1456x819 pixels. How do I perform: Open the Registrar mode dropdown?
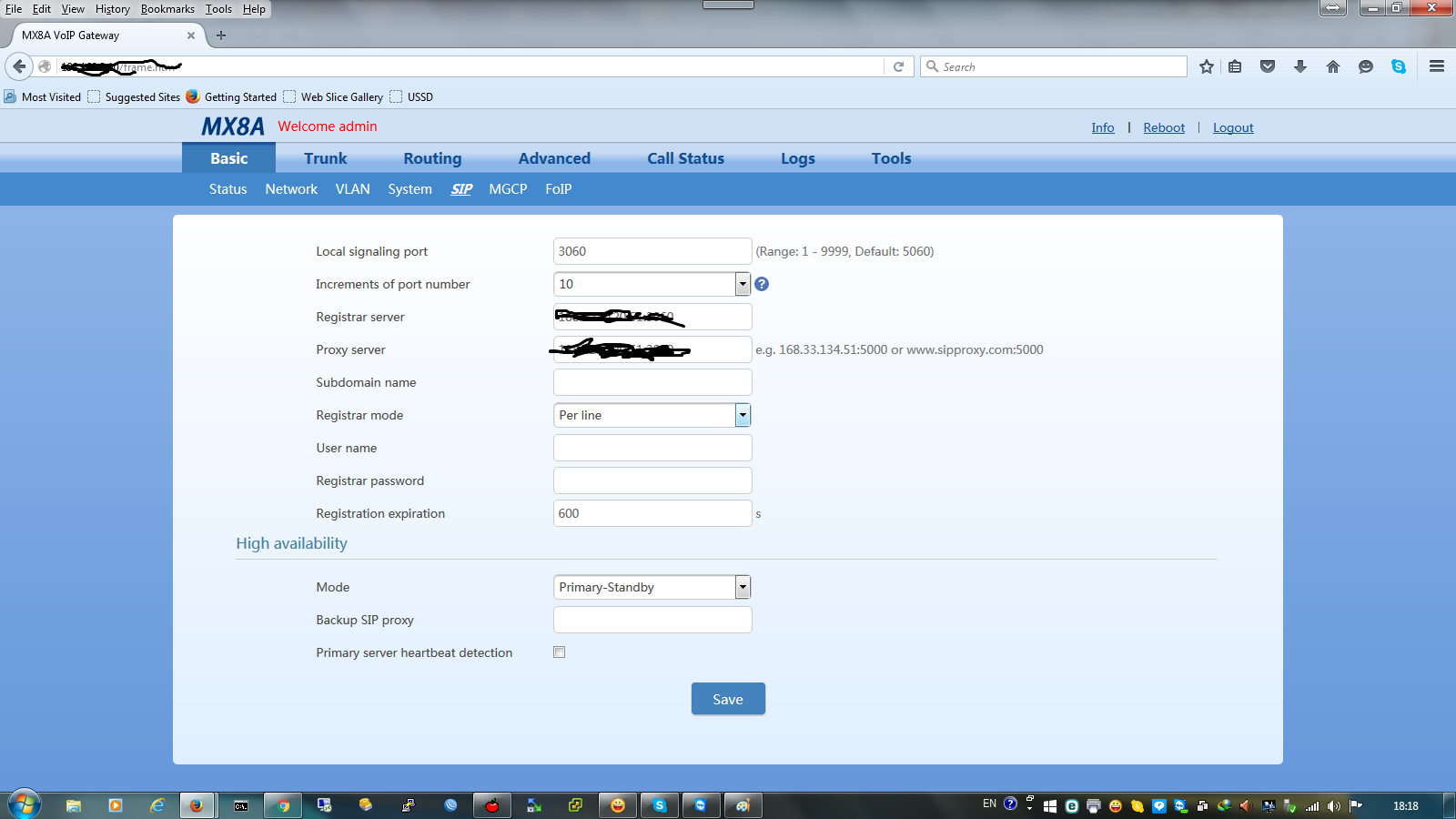[743, 415]
